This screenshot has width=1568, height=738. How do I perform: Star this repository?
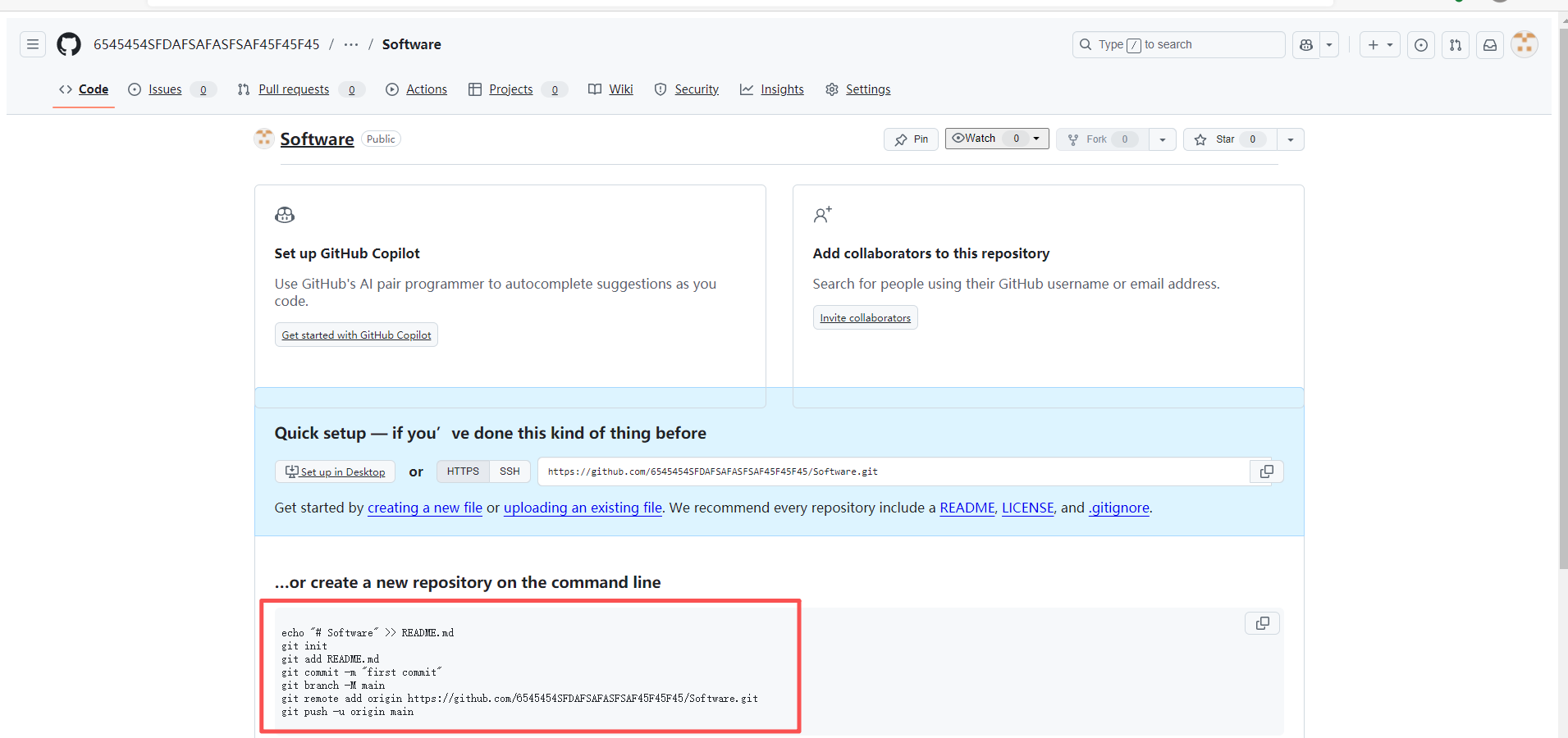[x=1230, y=139]
